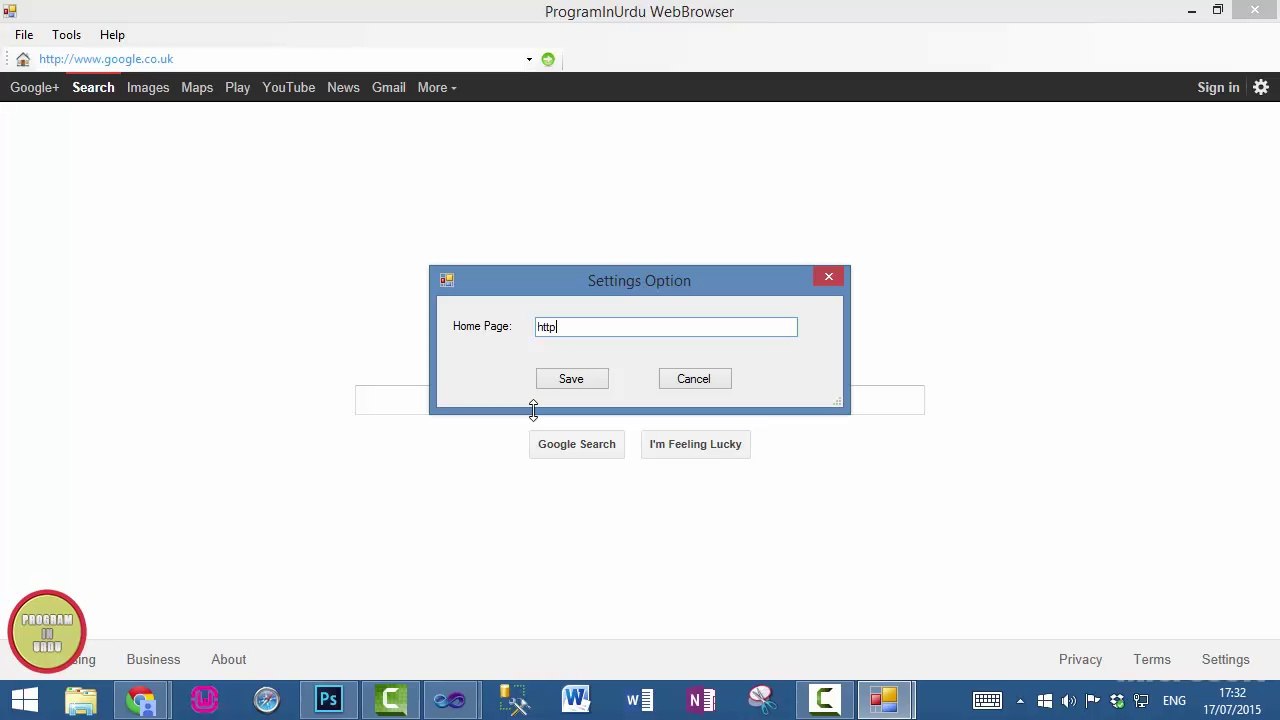Viewport: 1280px width, 720px height.
Task: Open the Settings footer link
Action: pos(1226,660)
